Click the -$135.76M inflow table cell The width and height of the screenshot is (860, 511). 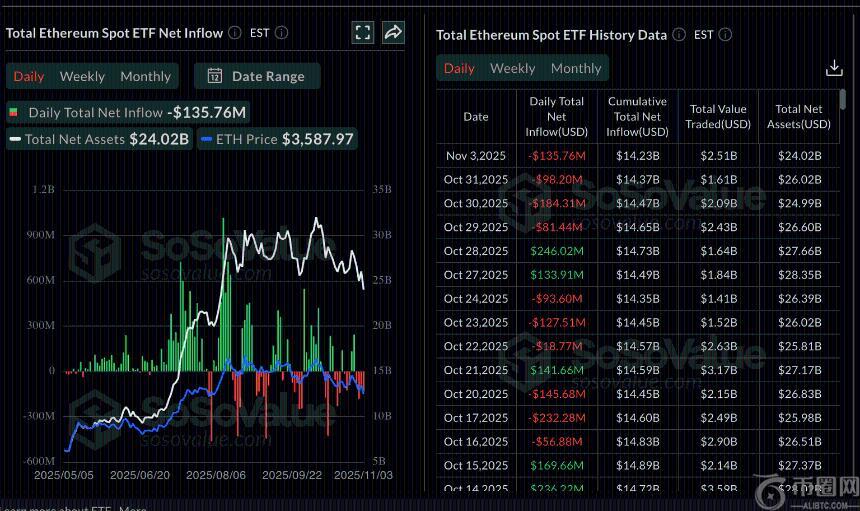click(x=557, y=156)
